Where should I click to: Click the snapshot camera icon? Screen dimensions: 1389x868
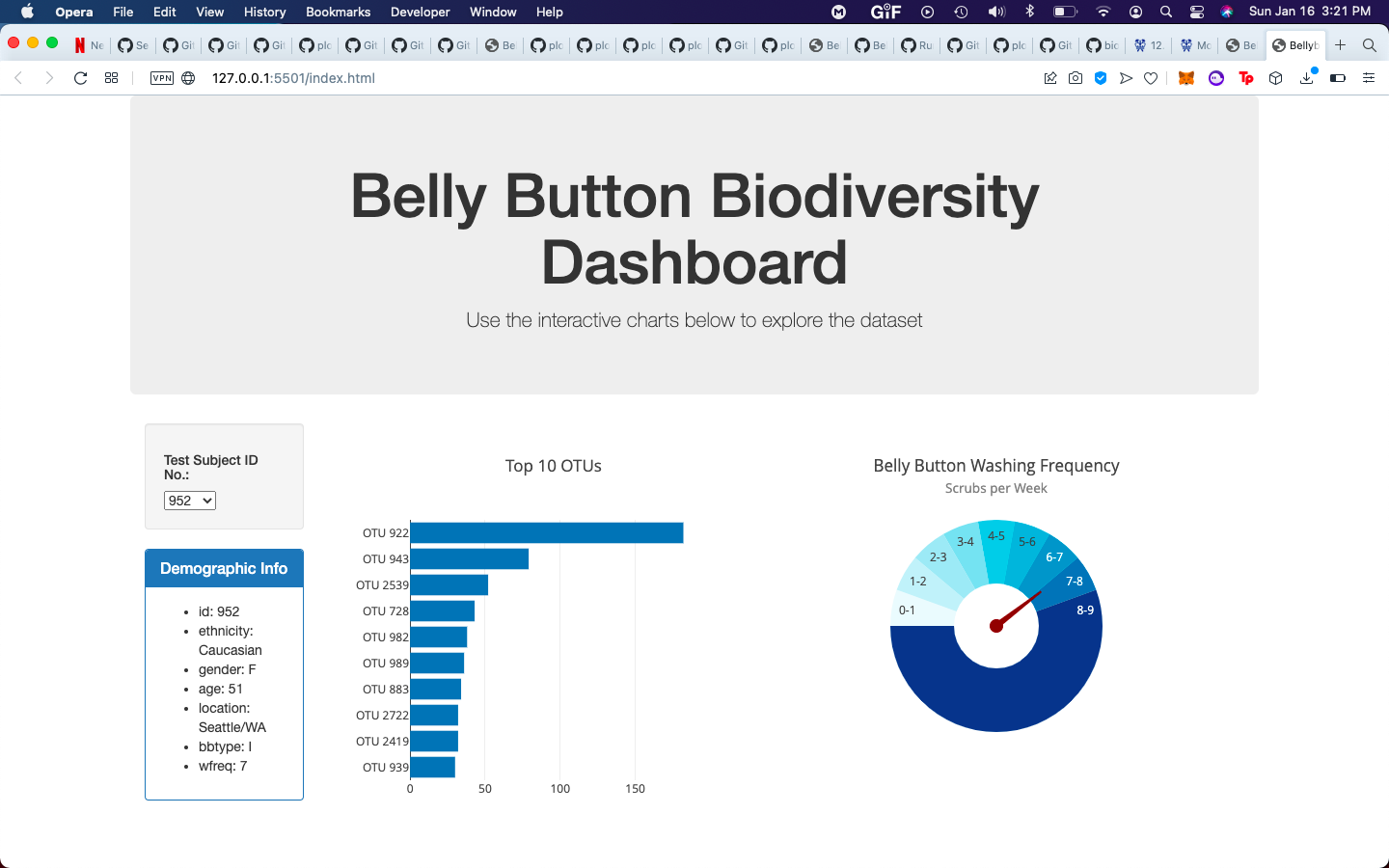[1076, 78]
